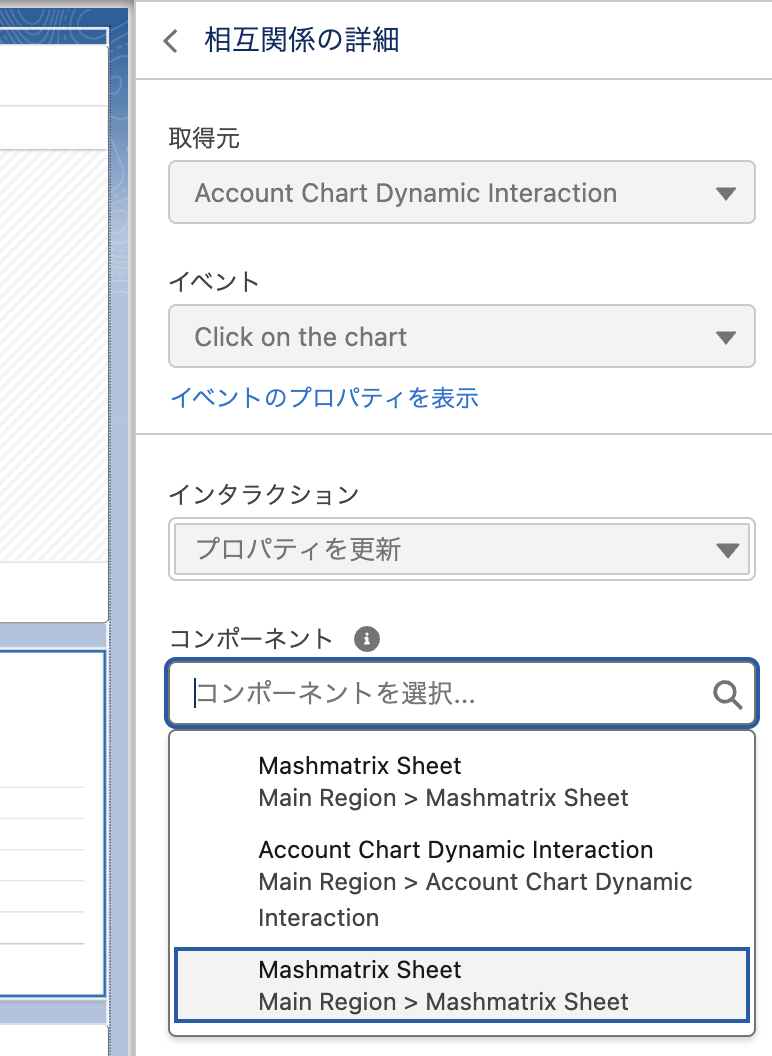Click the info icon next to コンポーネント

367,639
